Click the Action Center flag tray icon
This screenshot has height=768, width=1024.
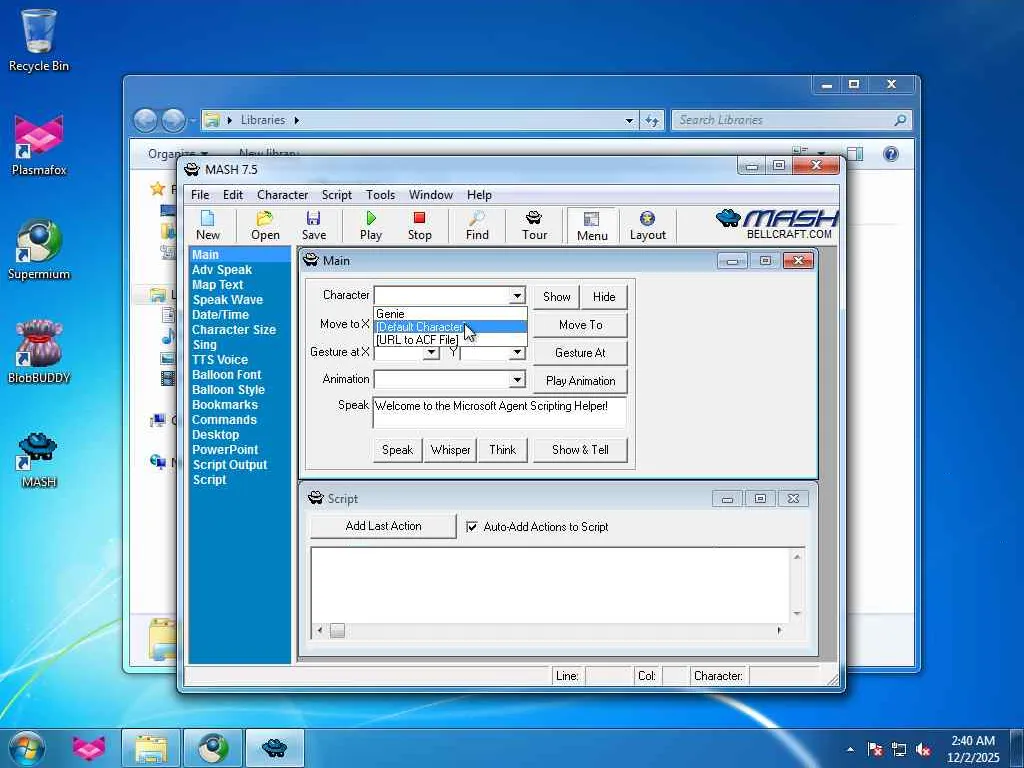874,750
